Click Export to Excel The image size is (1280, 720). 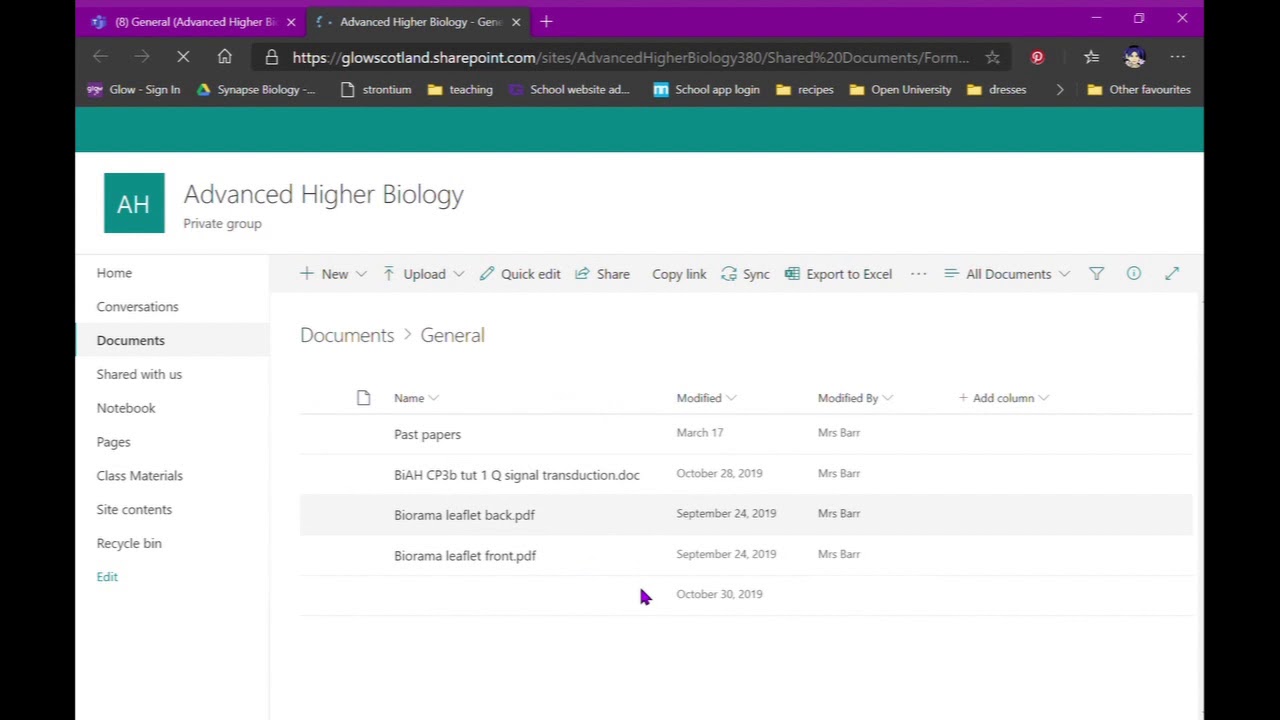tap(838, 274)
